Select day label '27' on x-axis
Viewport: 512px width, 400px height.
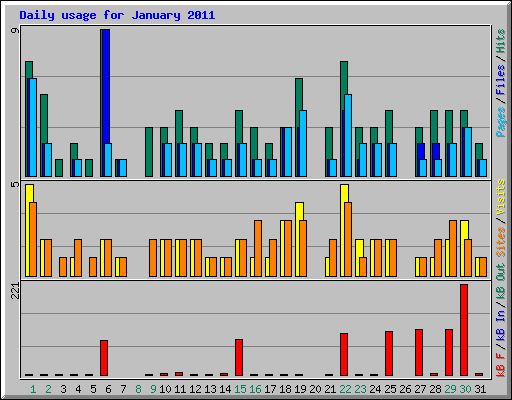tap(420, 389)
